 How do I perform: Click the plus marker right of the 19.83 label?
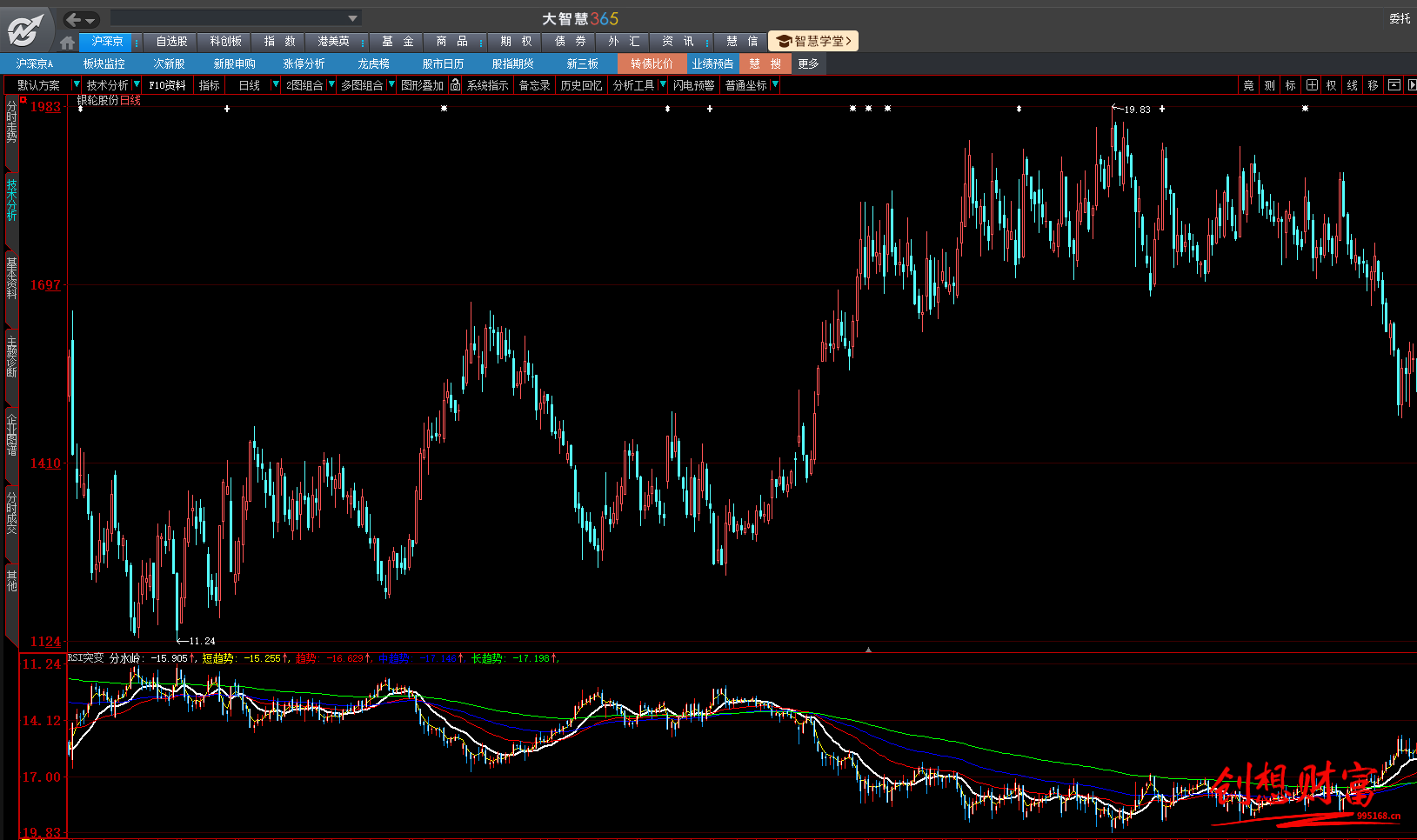(1162, 109)
